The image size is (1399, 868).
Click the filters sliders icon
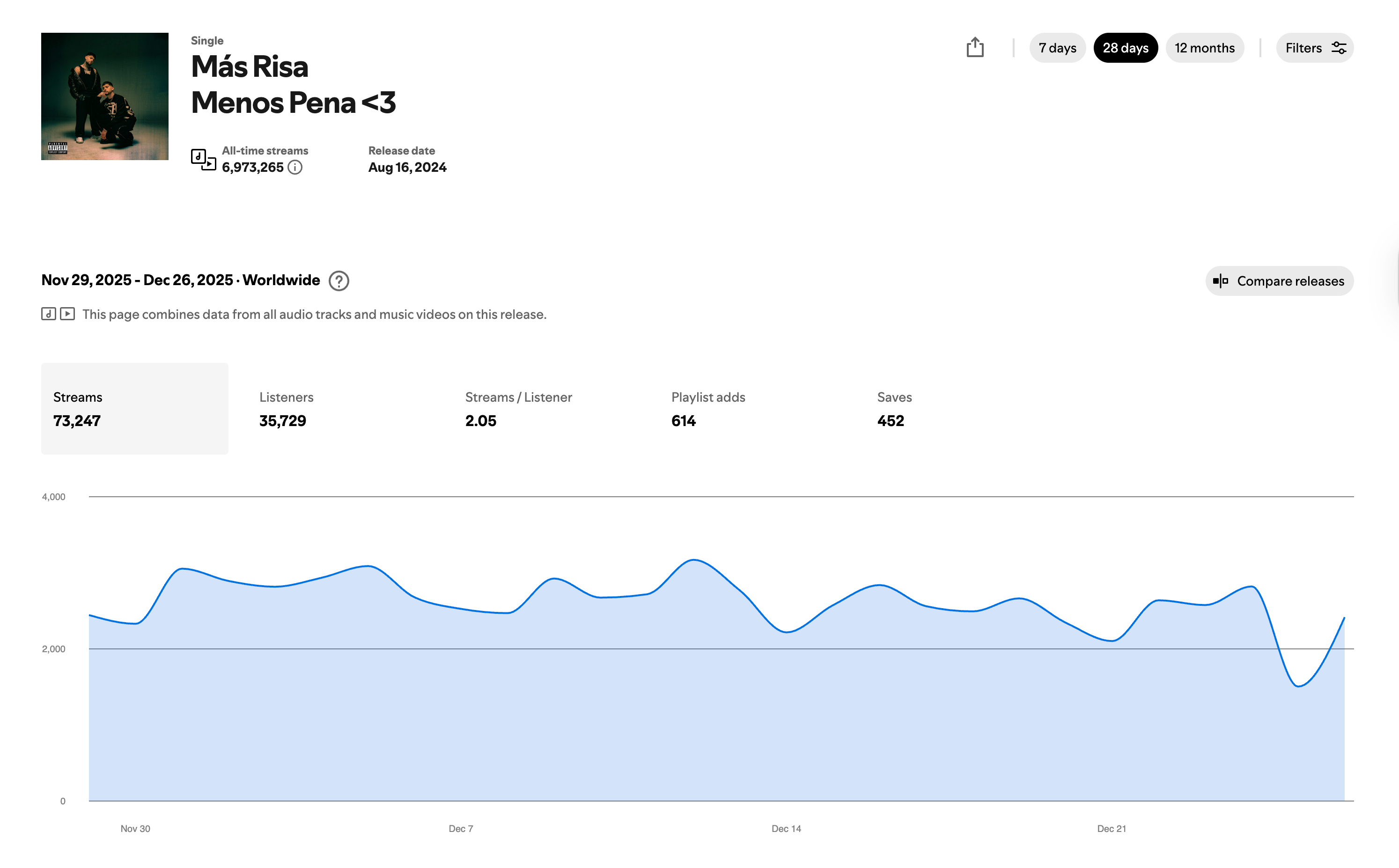click(1339, 48)
